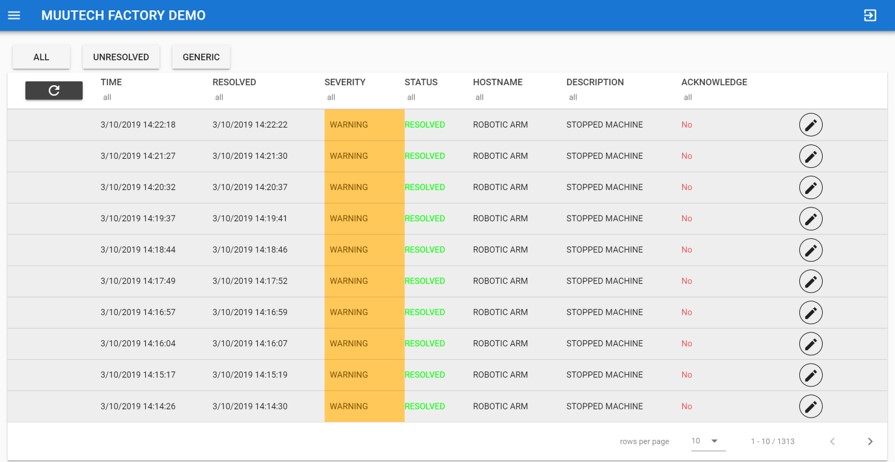Click the resolved time 3/10/2019 14:22:22

click(x=250, y=124)
